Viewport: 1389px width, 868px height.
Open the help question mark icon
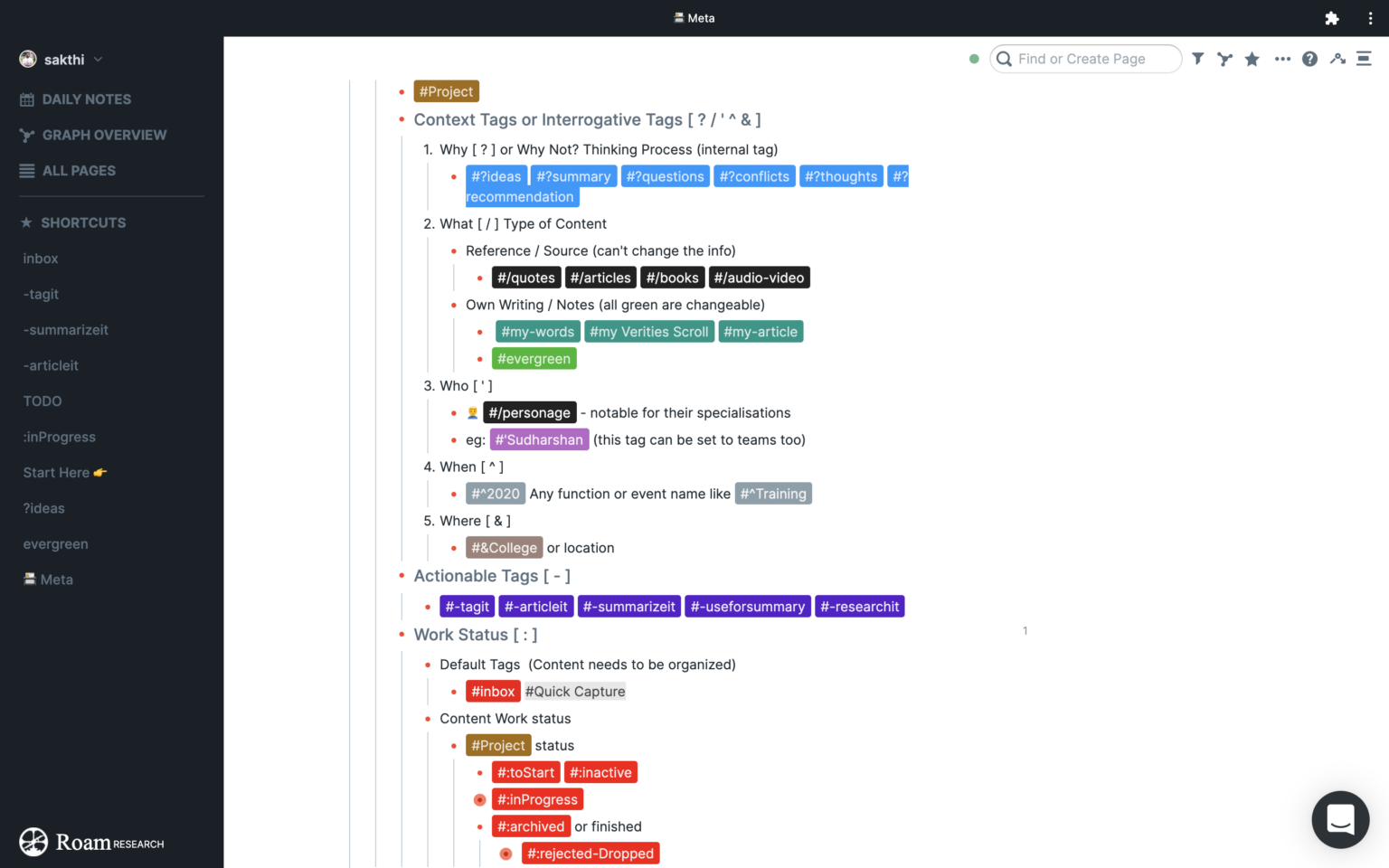tap(1309, 58)
